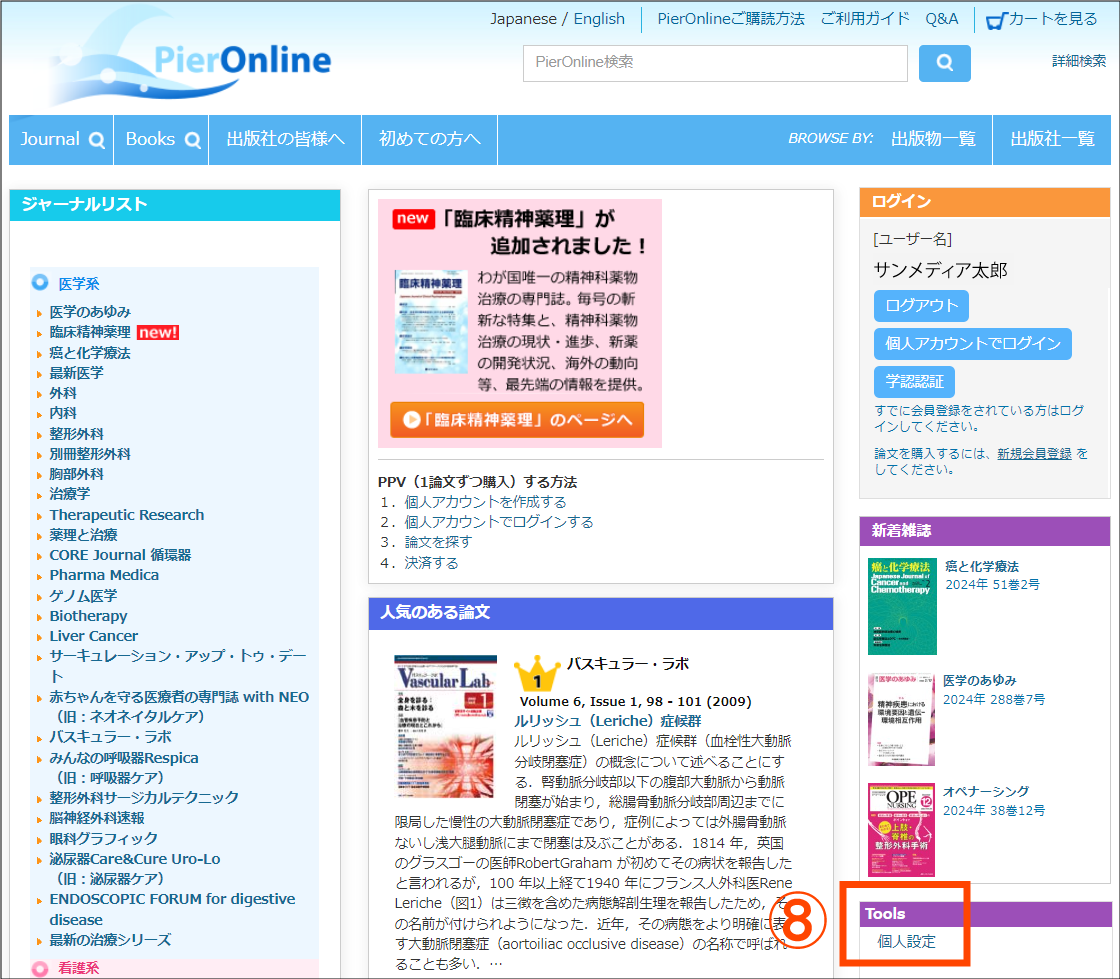Open 詳細検索 advanced search
Screen dimensions: 1120x979
(1079, 61)
